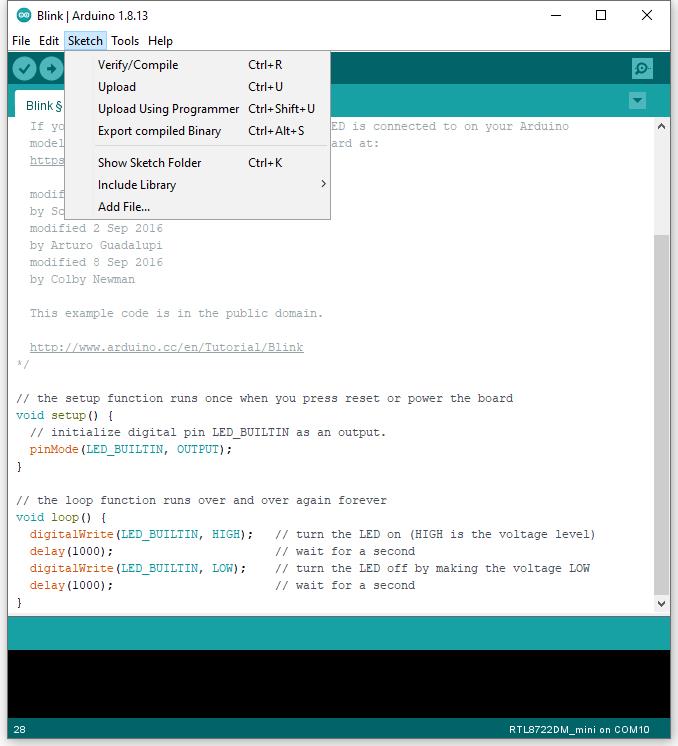678x746 pixels.
Task: Open the tab options dropdown arrow
Action: coord(637,100)
